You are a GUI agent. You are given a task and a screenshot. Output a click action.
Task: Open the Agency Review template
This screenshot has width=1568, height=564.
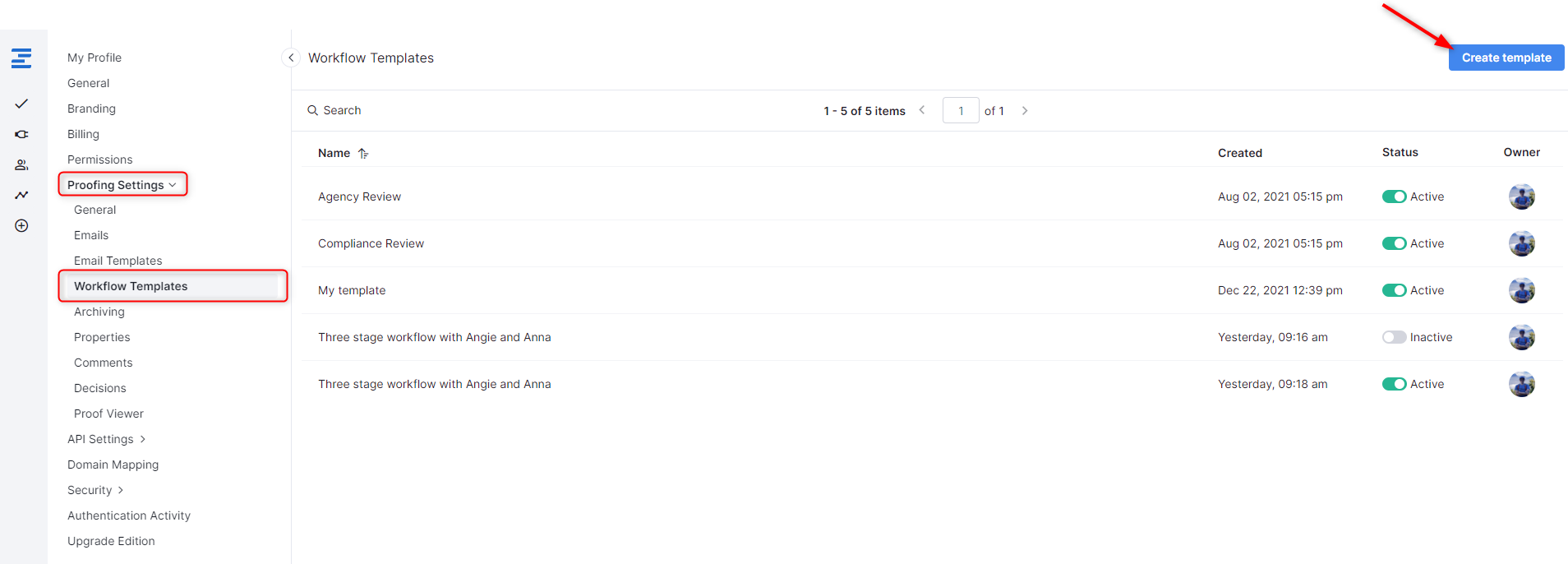coord(359,196)
